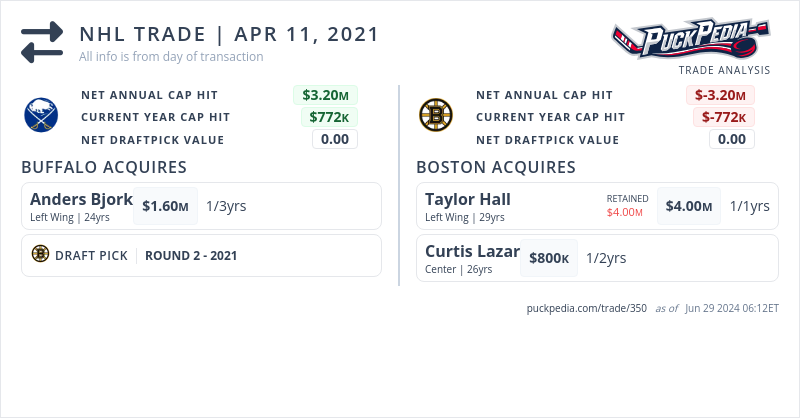Click the retained $4.00M salary label
Viewport: 800px width, 418px height.
coord(627,212)
